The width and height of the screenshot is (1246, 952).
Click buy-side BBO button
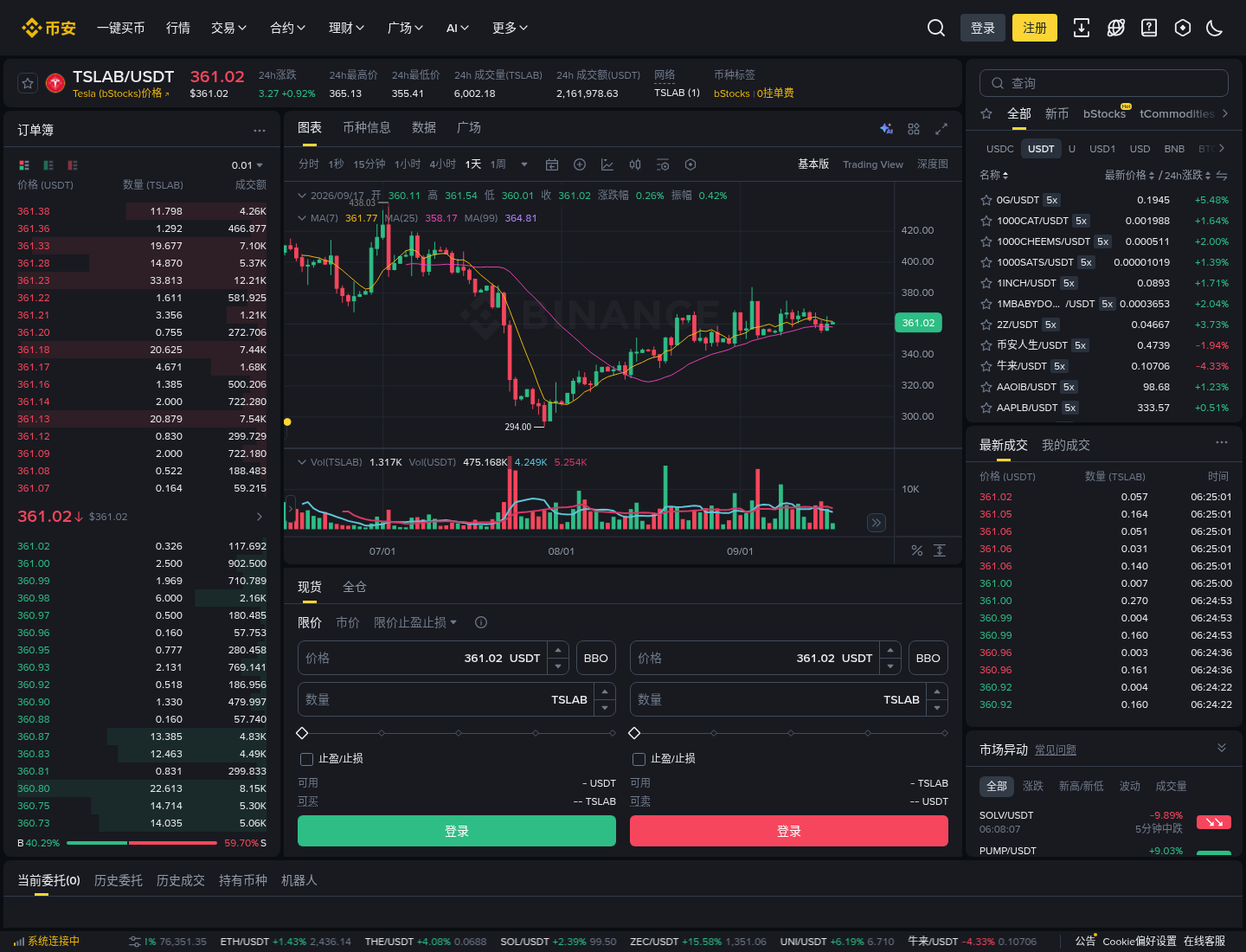[x=596, y=658]
